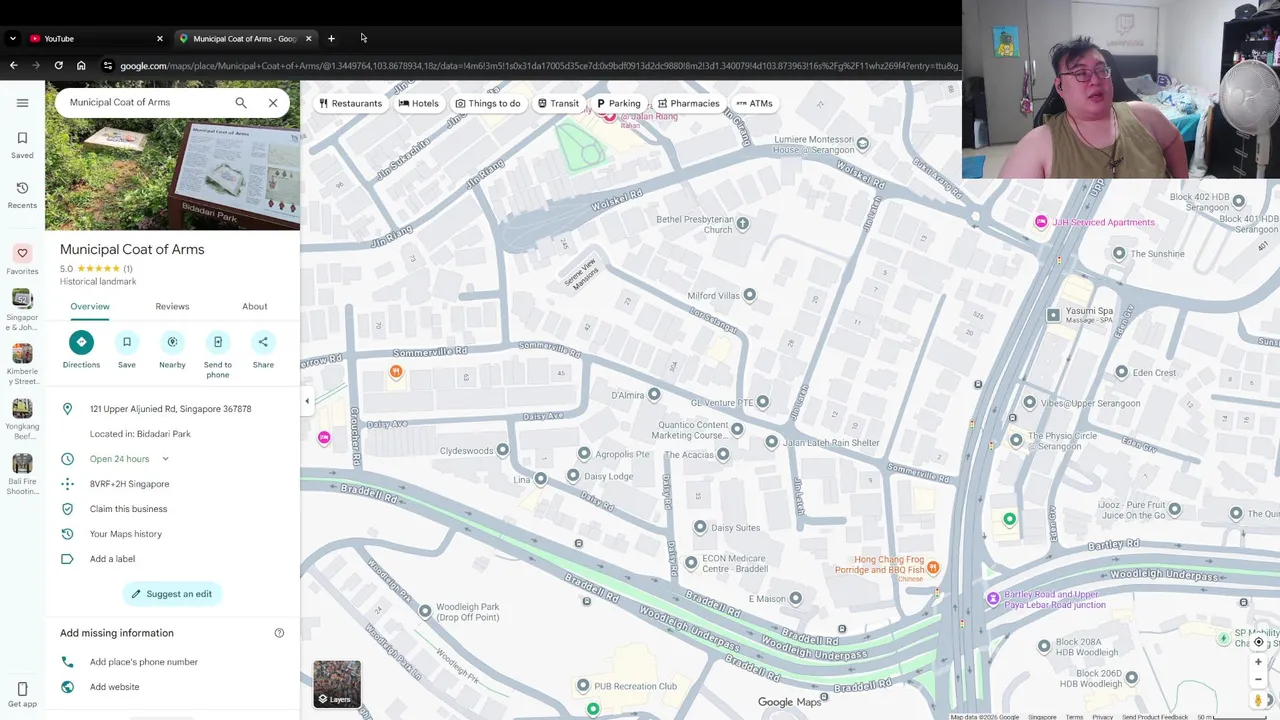Click Add website
Image resolution: width=1280 pixels, height=720 pixels.
pos(114,687)
